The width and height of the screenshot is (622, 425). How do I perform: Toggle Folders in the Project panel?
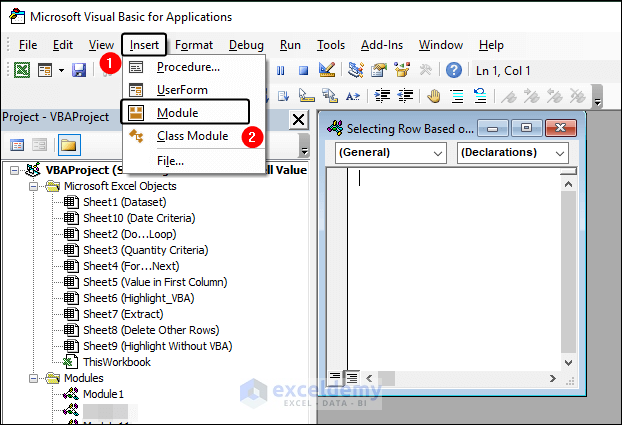(x=69, y=145)
